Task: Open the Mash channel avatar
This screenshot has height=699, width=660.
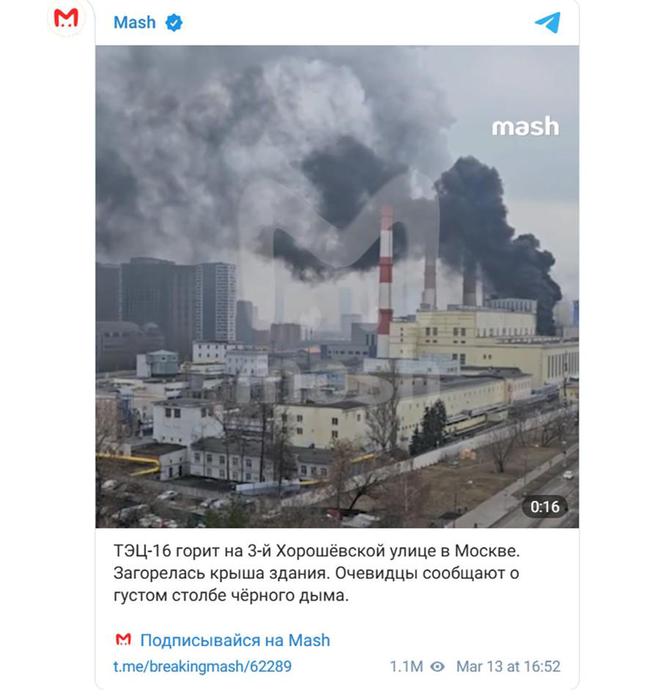Action: [x=66, y=19]
